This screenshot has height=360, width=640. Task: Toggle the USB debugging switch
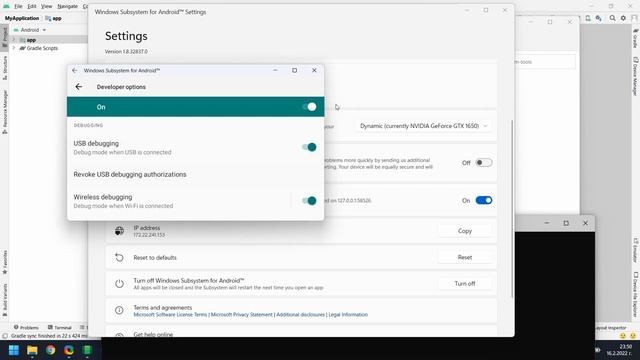coord(309,147)
